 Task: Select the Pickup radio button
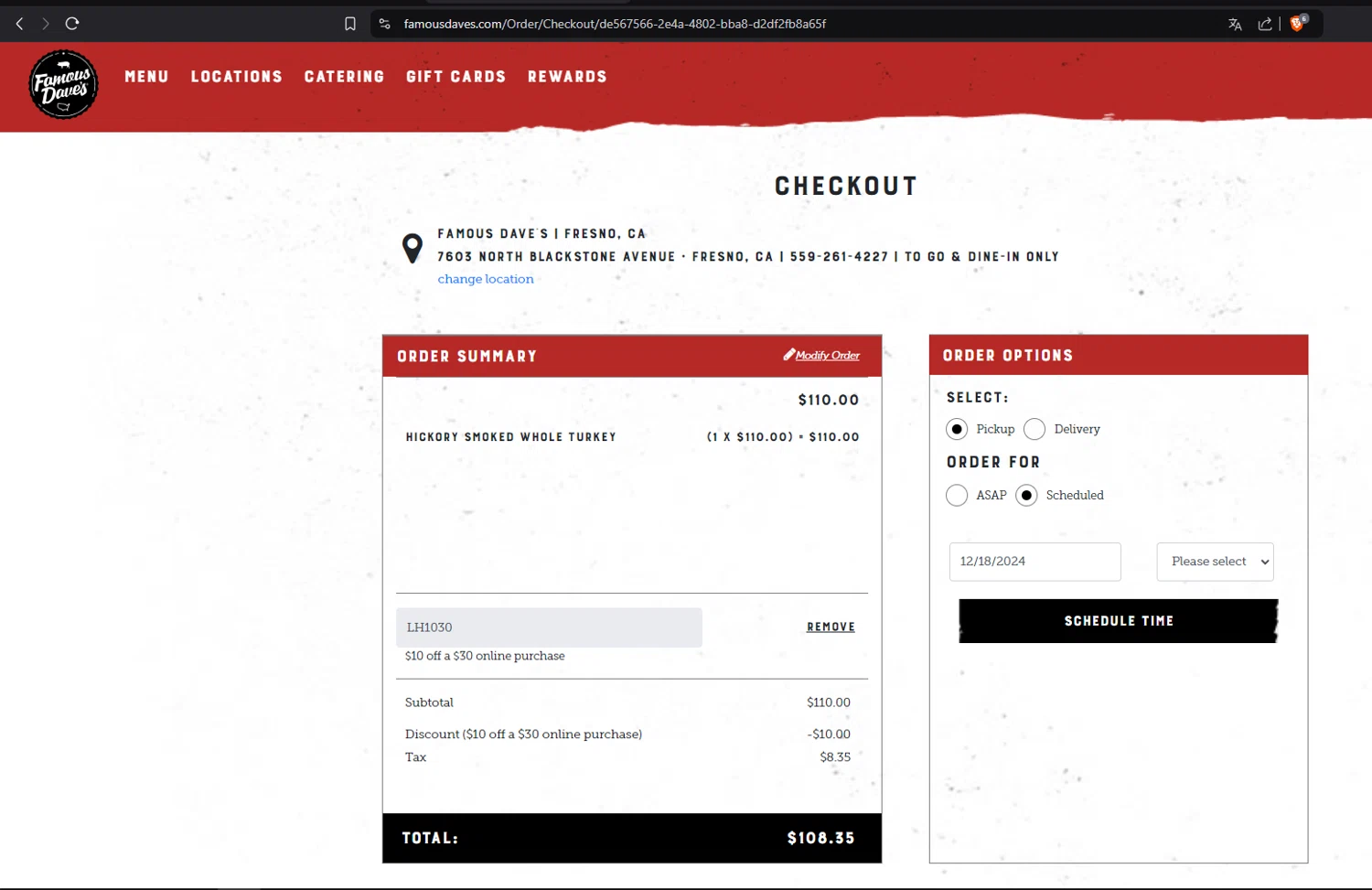pos(957,429)
